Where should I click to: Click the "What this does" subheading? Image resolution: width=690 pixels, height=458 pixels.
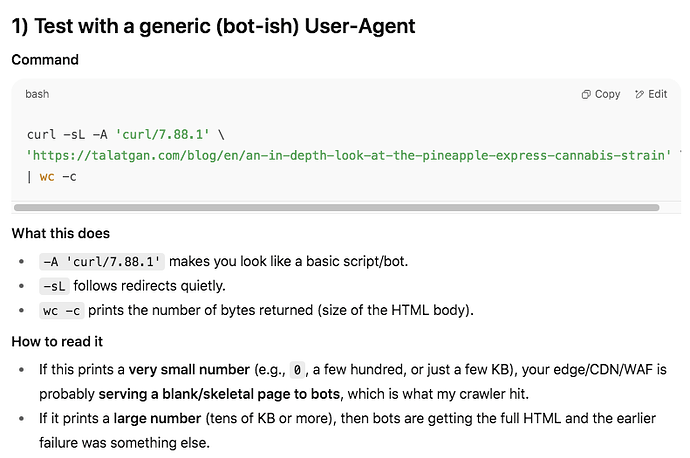[x=61, y=233]
